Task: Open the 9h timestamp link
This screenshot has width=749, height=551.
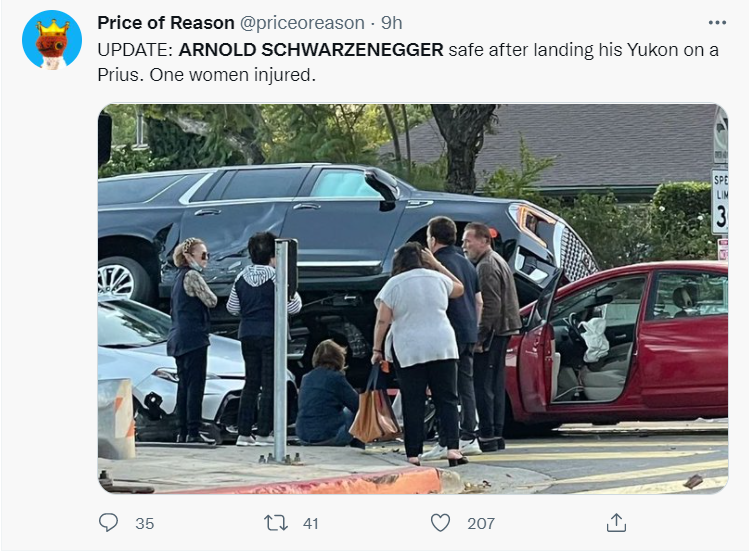Action: (393, 23)
